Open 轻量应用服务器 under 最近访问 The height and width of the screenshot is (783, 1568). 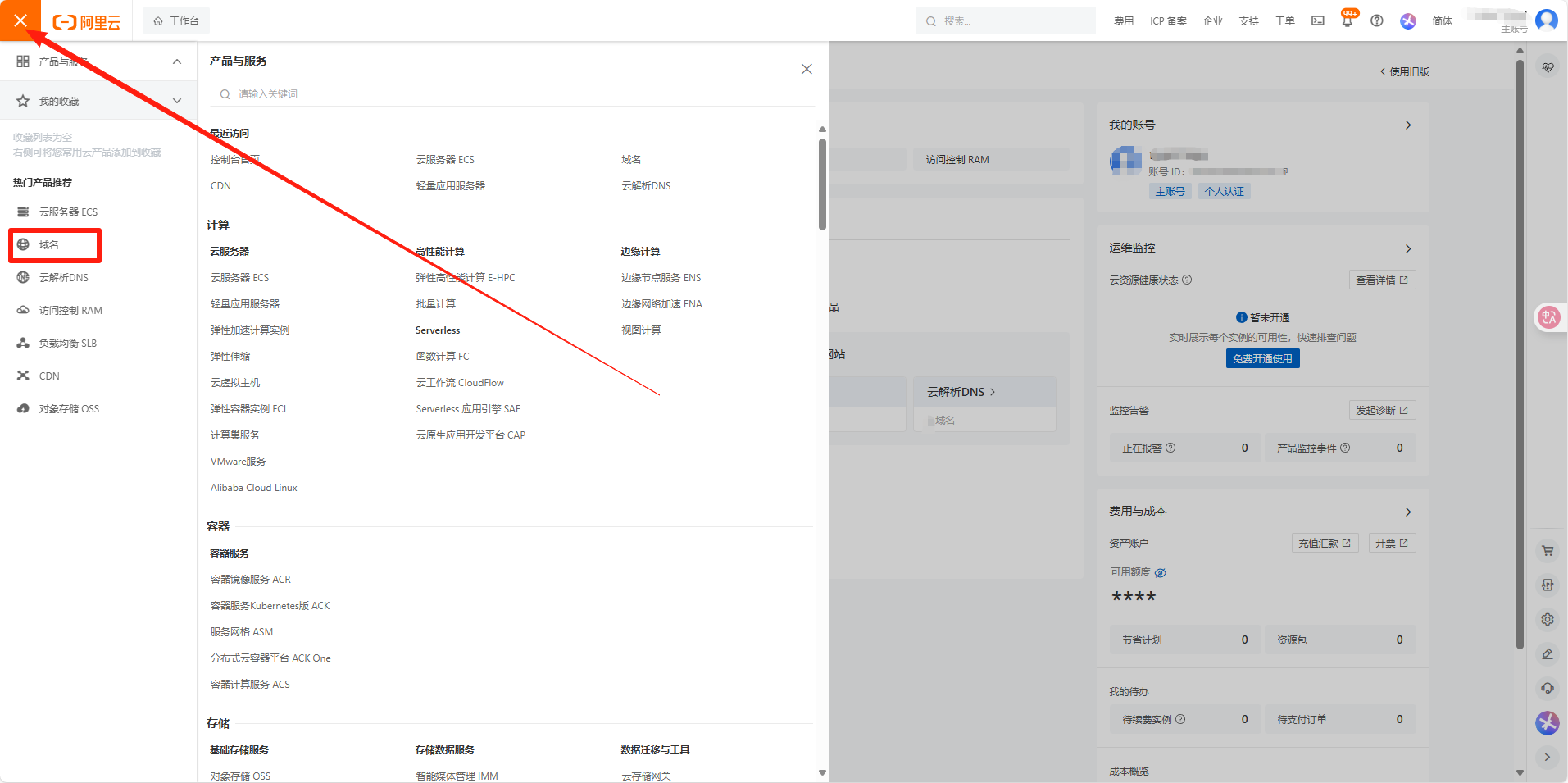pyautogui.click(x=450, y=186)
